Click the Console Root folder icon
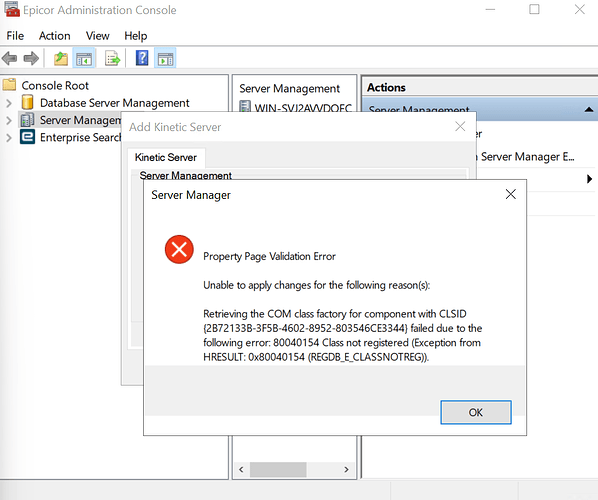The height and width of the screenshot is (500, 598). coord(10,85)
